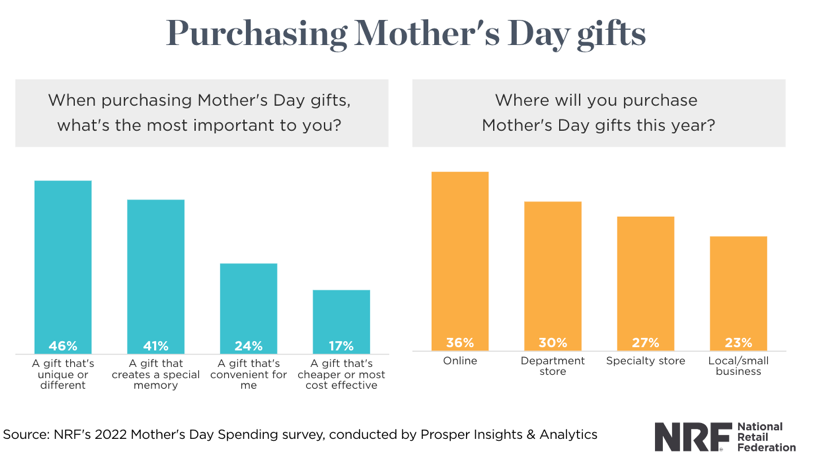Image resolution: width=817 pixels, height=474 pixels.
Task: Click the 24% teal bar
Action: click(248, 307)
